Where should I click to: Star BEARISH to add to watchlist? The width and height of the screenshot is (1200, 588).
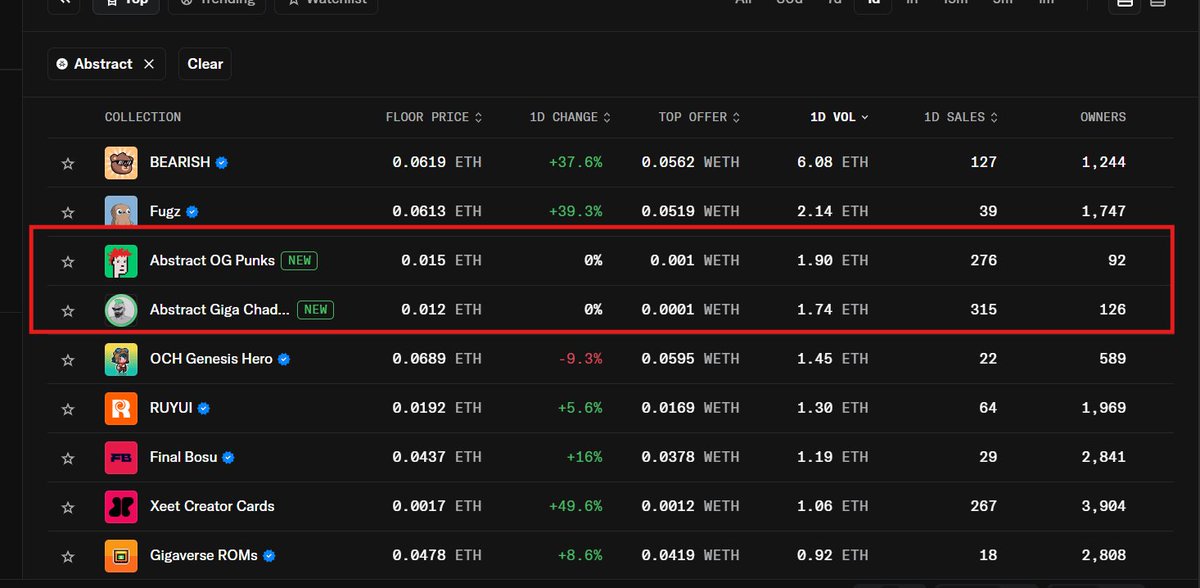coord(68,163)
